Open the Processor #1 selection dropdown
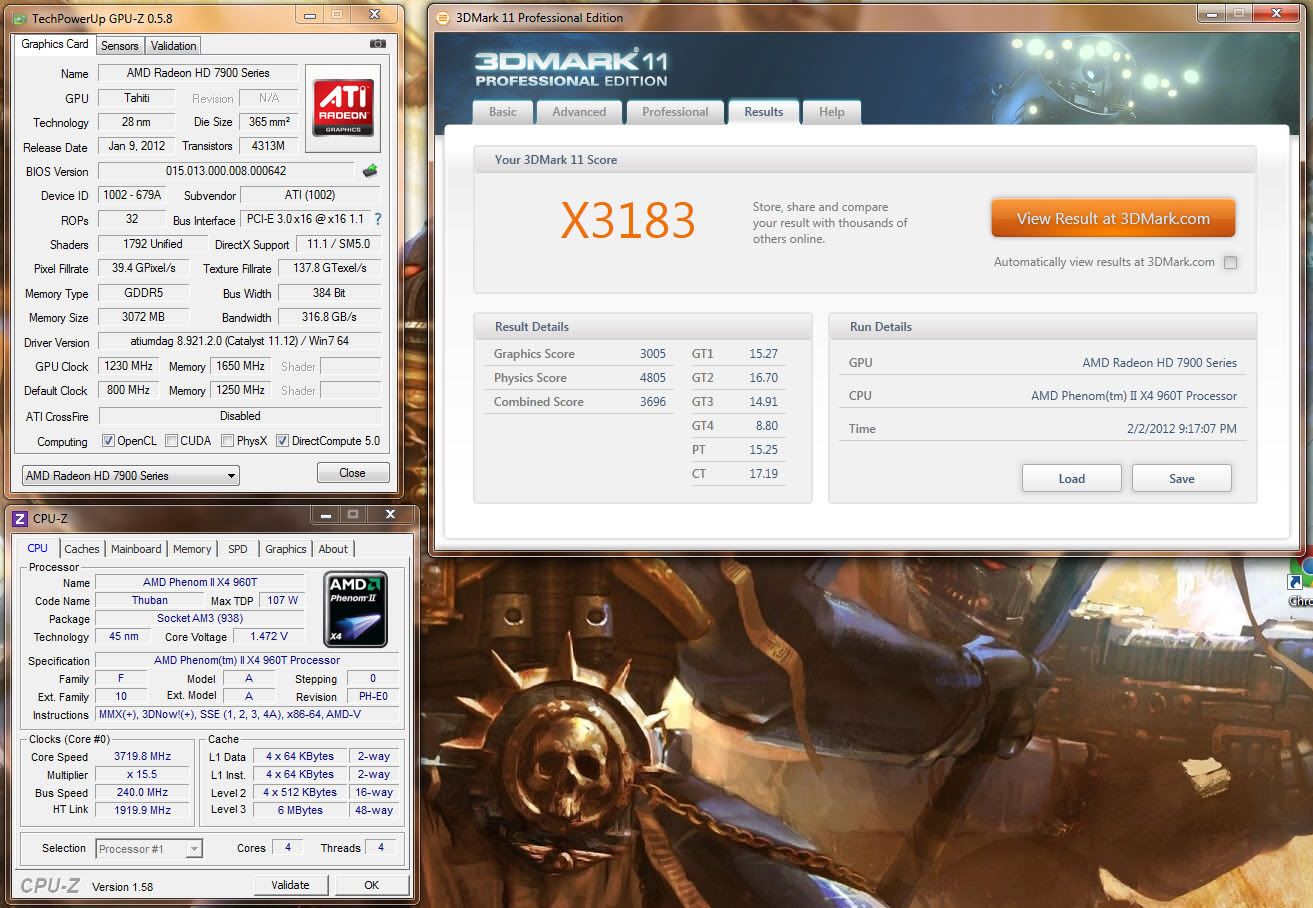The width and height of the screenshot is (1313, 908). 149,849
